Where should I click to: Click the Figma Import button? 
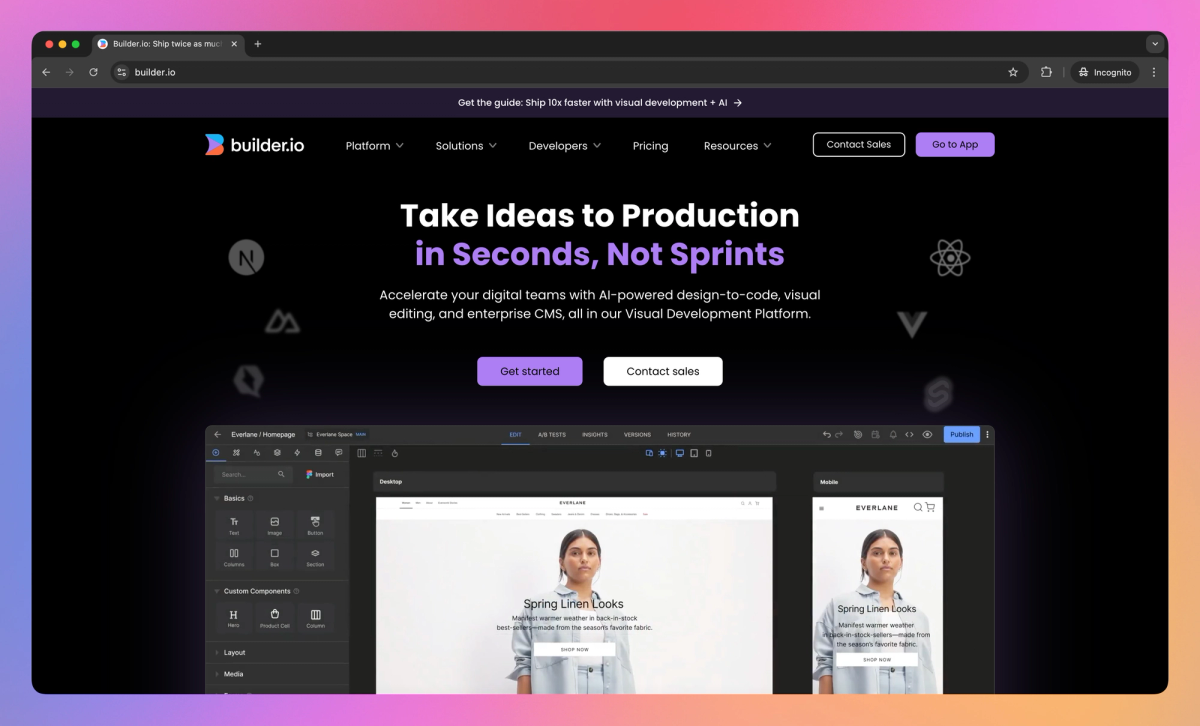(320, 474)
